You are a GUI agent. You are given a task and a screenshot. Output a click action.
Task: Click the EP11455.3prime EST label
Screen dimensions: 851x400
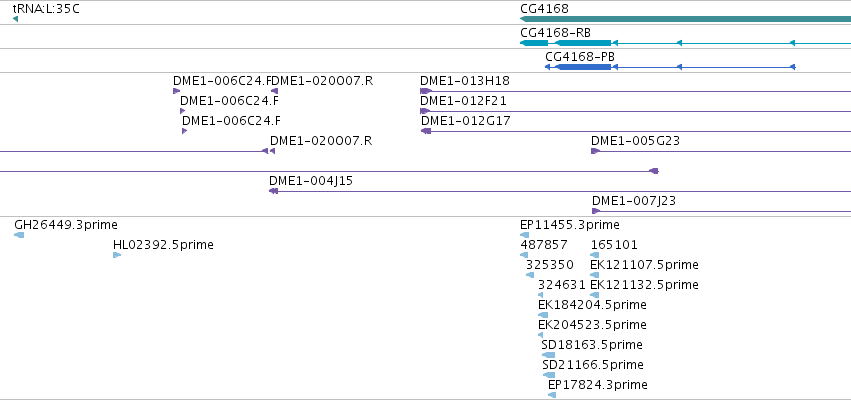[570, 225]
